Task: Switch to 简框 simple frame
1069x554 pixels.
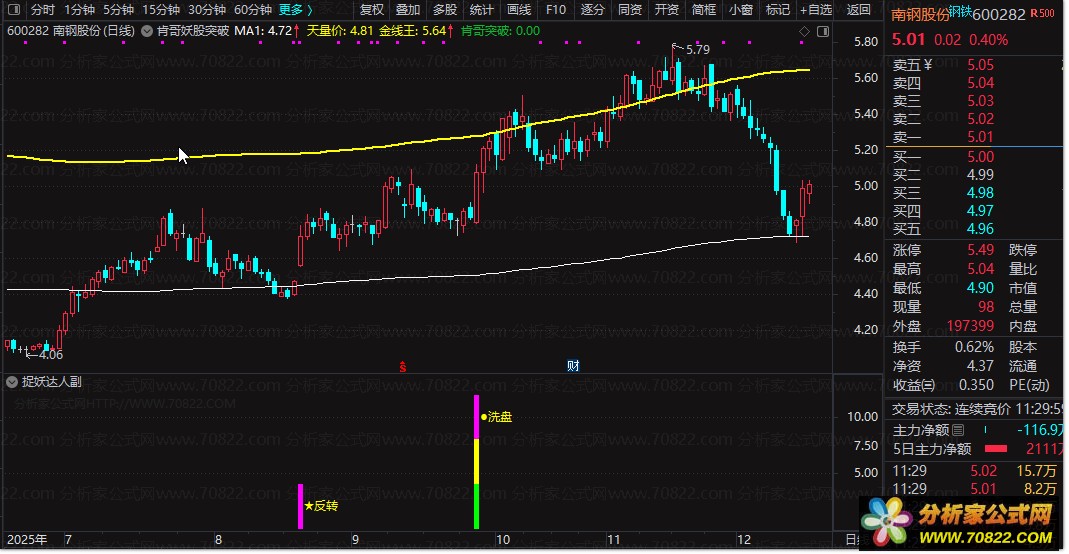Action: click(703, 10)
